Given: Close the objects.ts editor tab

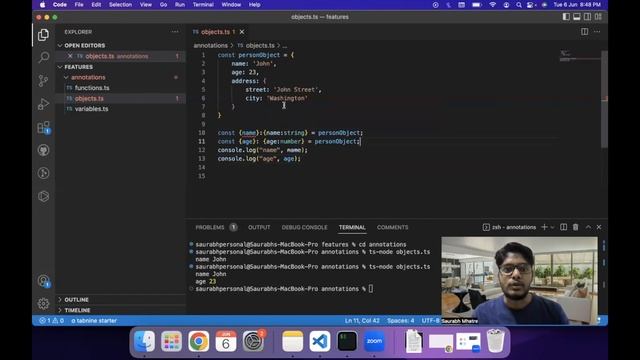Looking at the screenshot, I should (242, 32).
